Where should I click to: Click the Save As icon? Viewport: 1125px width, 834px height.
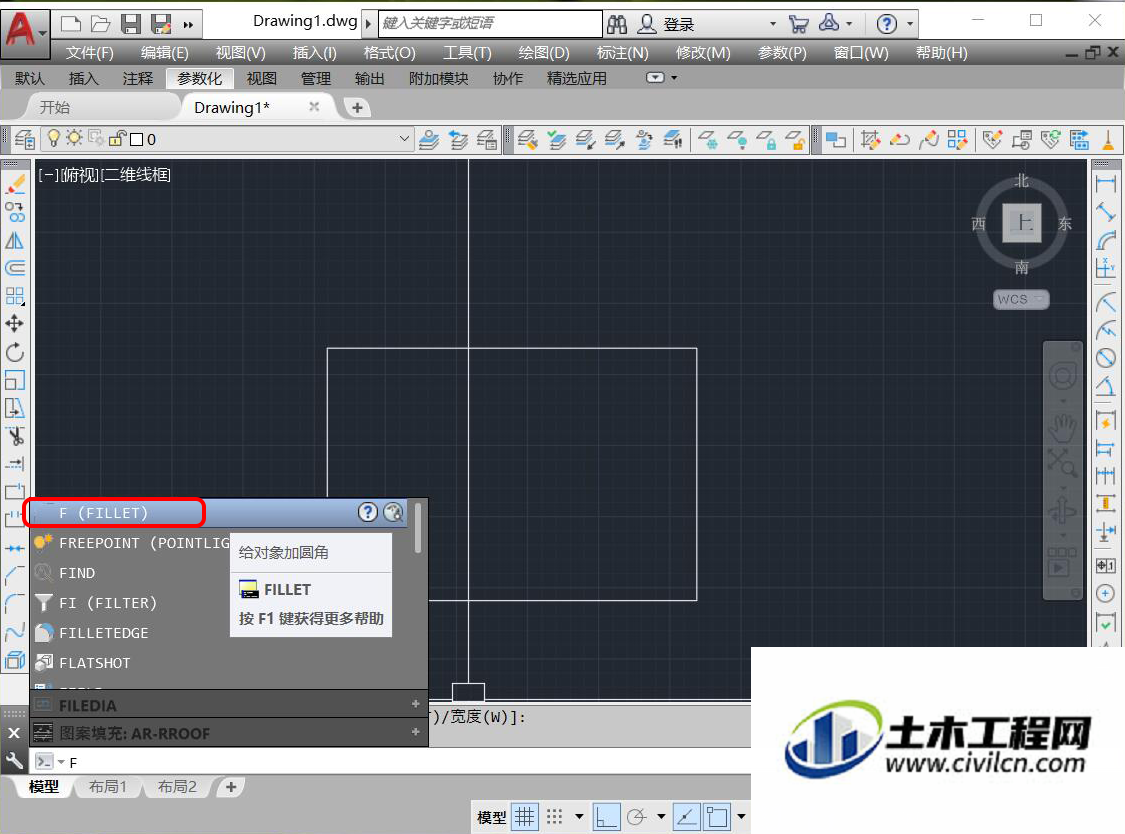click(x=161, y=24)
